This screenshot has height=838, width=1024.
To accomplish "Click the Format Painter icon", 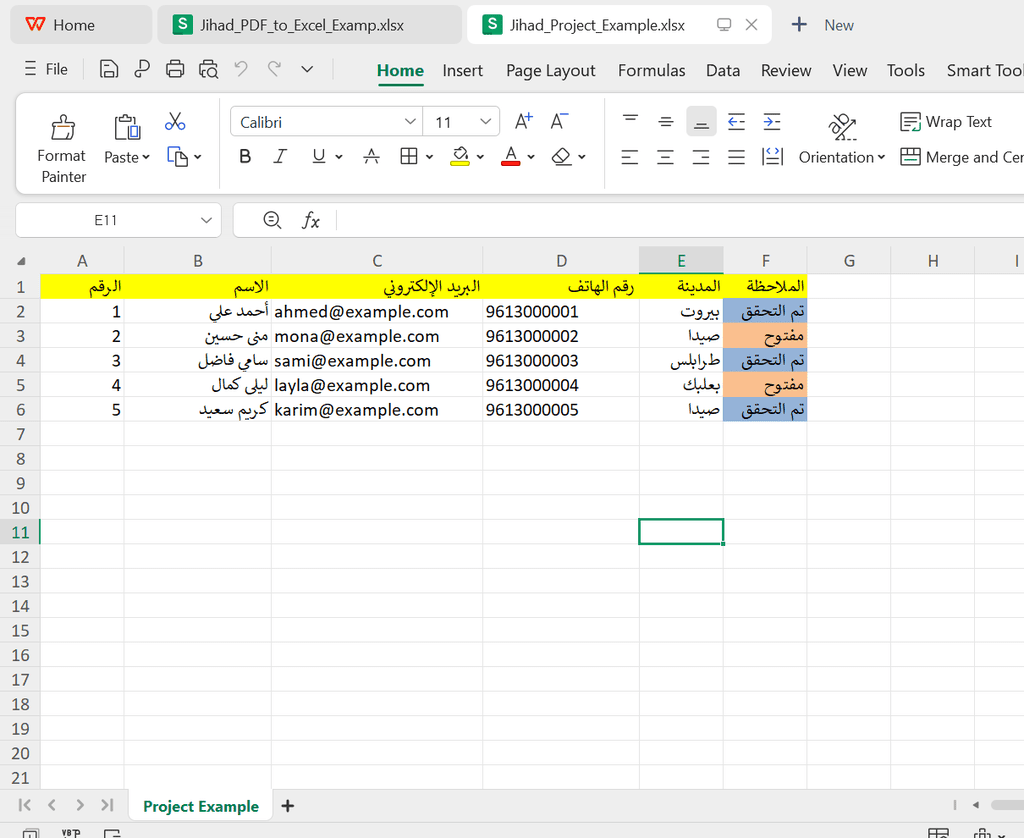I will coord(63,128).
